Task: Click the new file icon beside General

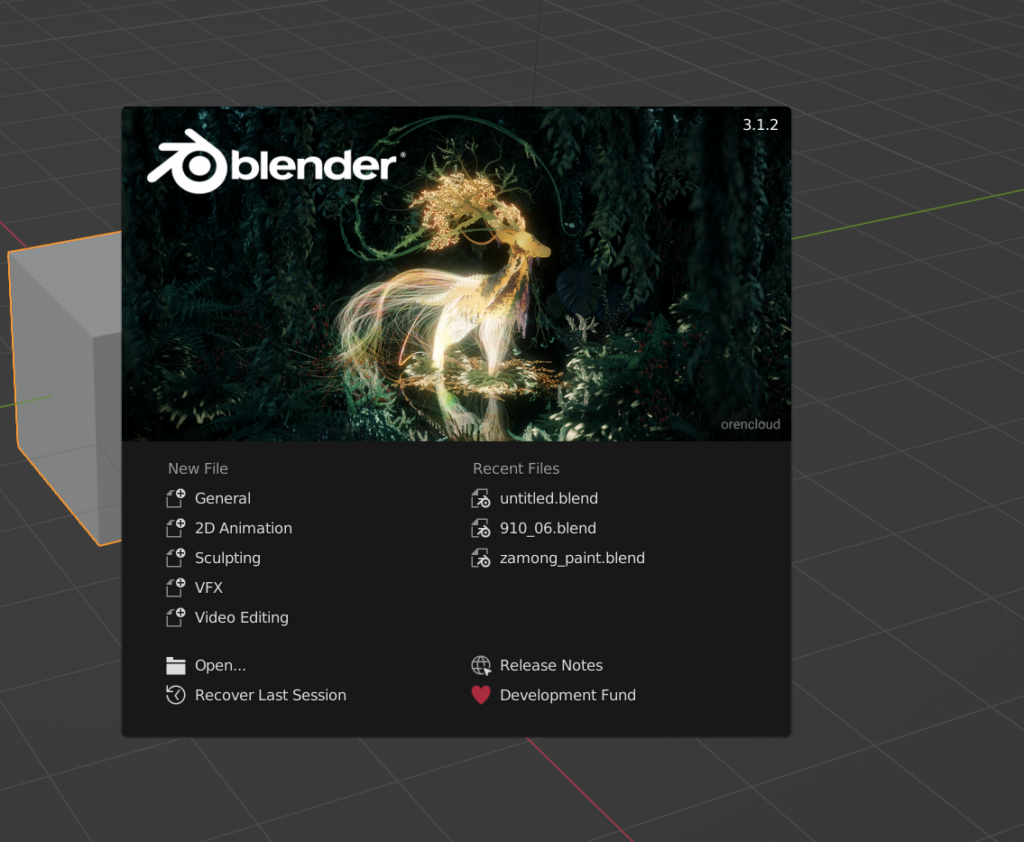Action: pos(176,498)
